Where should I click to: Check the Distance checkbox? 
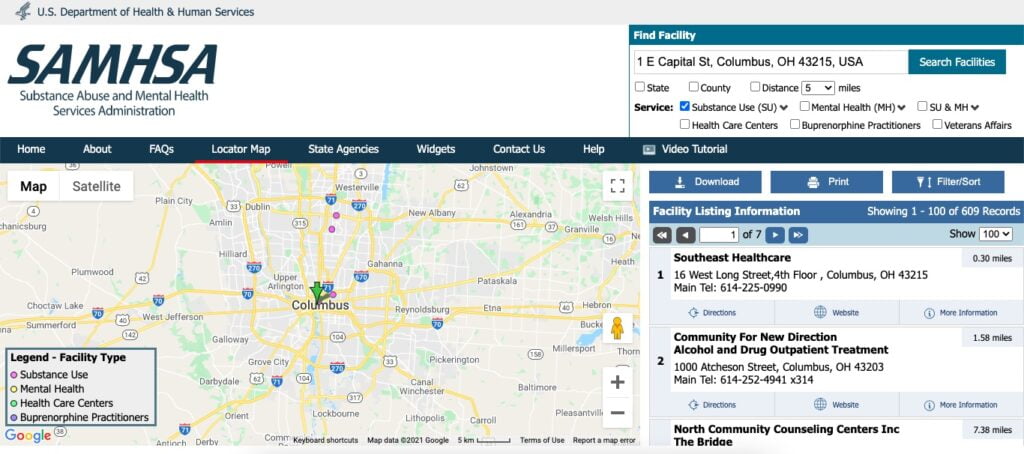point(755,87)
